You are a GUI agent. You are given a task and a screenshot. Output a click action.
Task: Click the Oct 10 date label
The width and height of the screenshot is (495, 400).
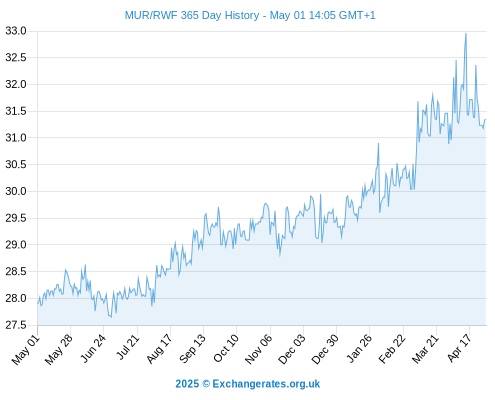coord(226,349)
